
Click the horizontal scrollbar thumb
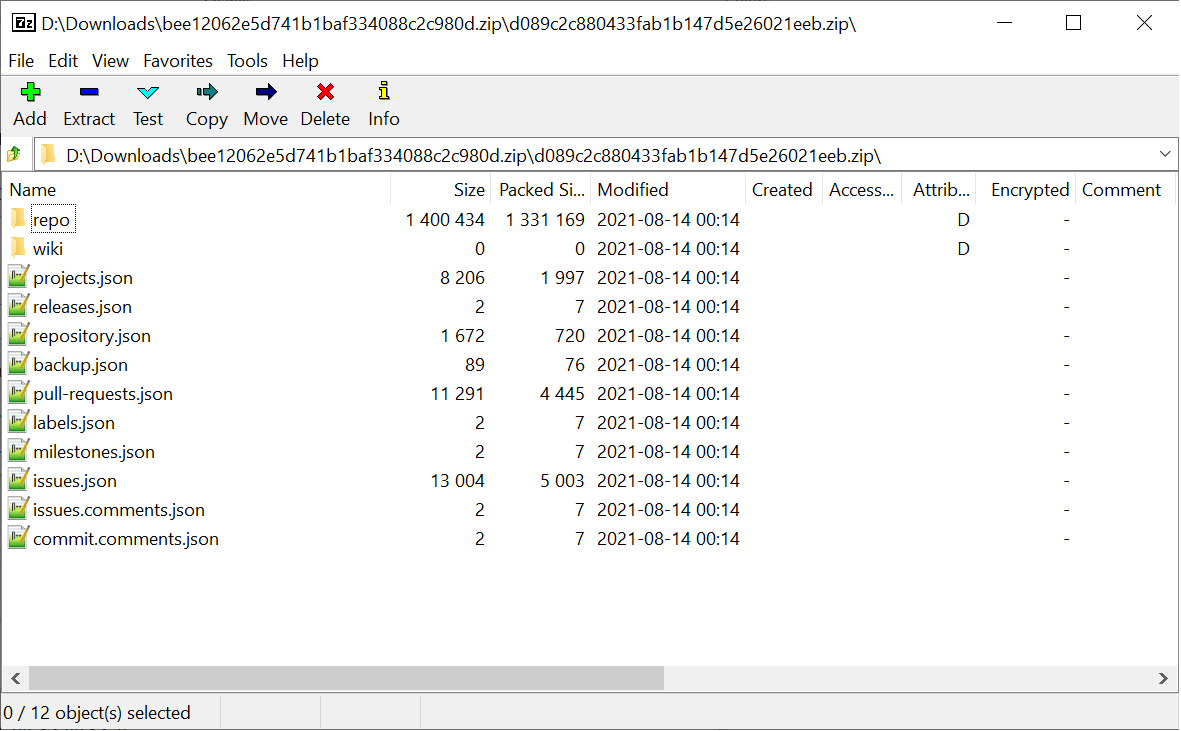point(346,678)
